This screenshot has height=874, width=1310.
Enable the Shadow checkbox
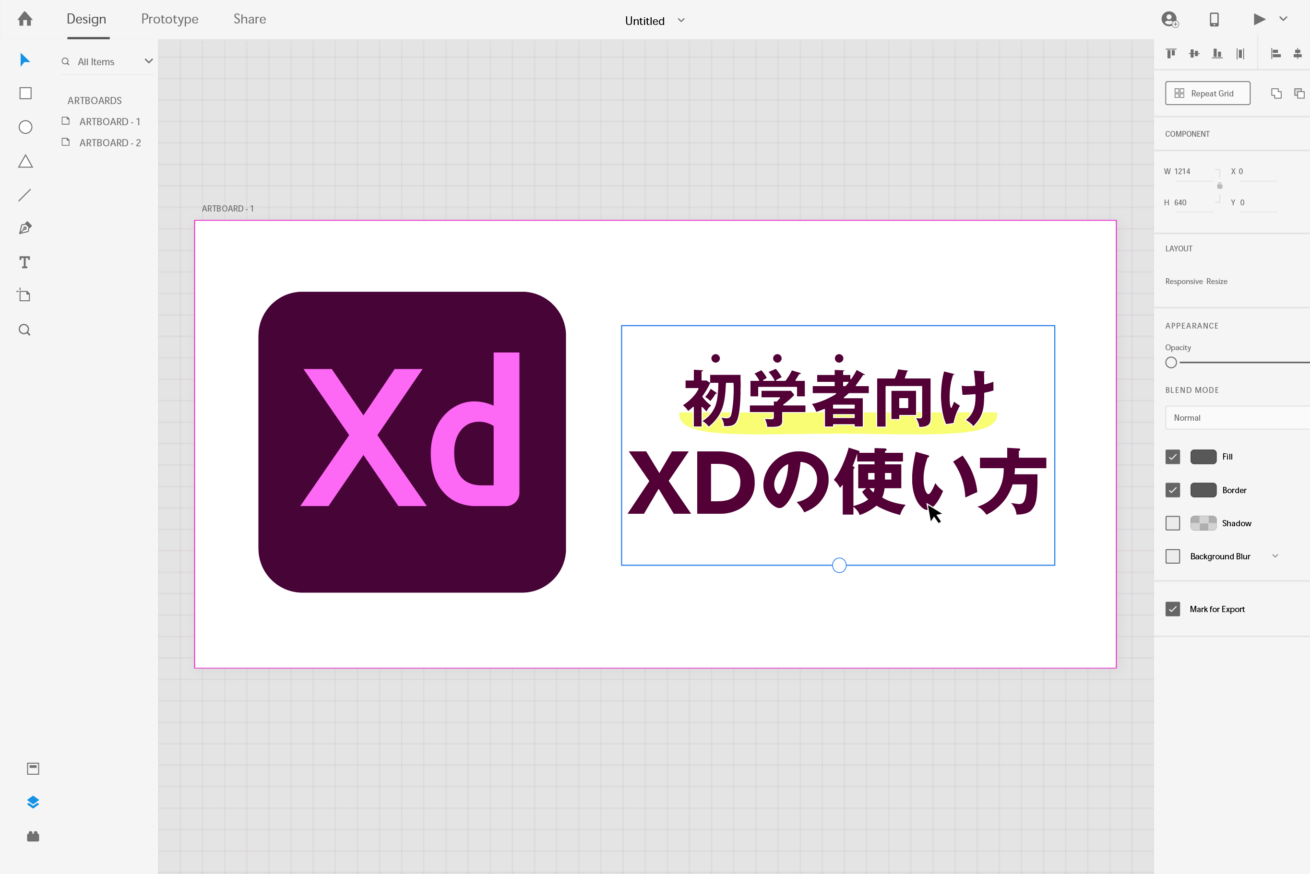[x=1173, y=523]
